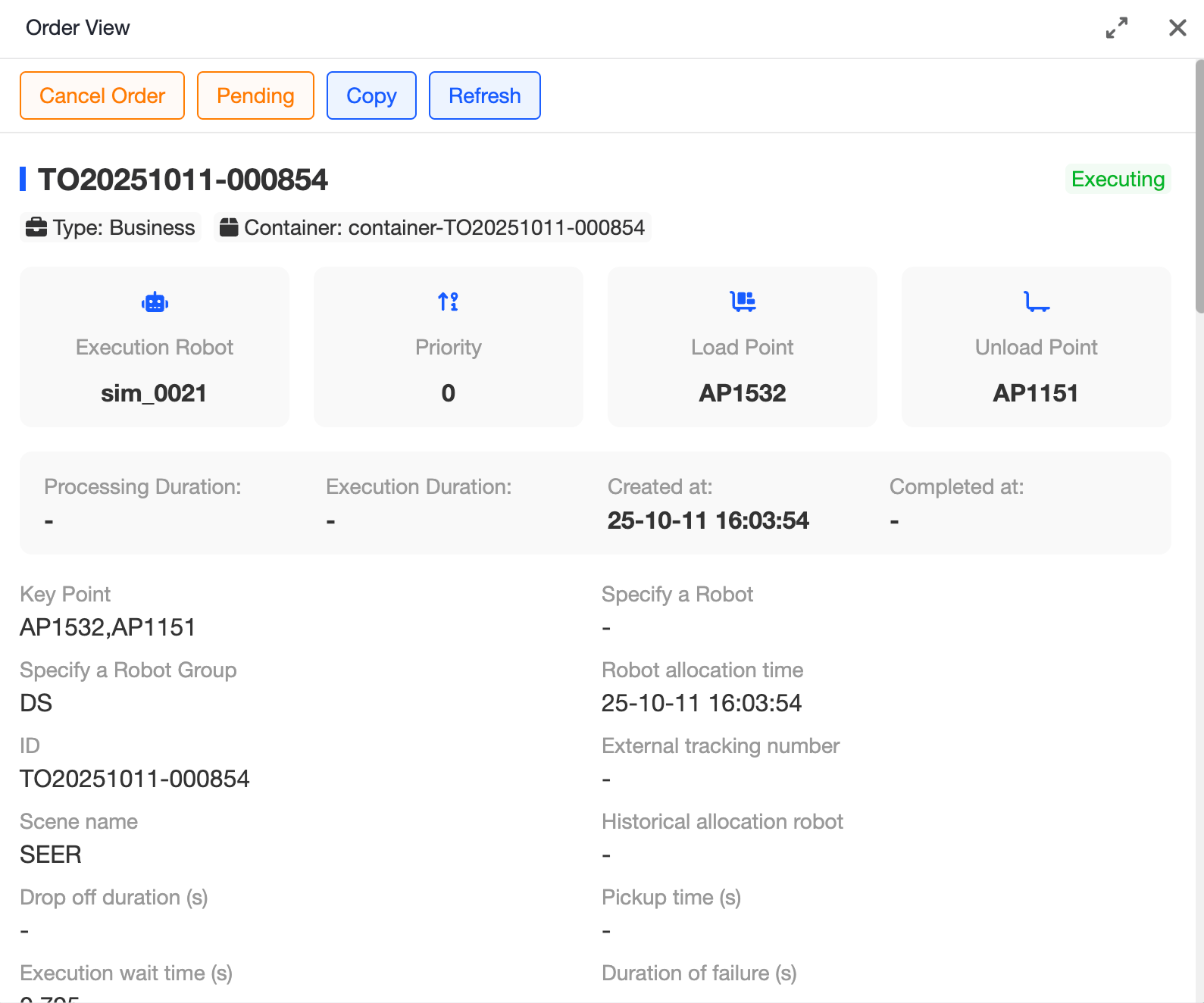Image resolution: width=1204 pixels, height=1003 pixels.
Task: Click the sim_0021 robot name
Action: pos(154,393)
